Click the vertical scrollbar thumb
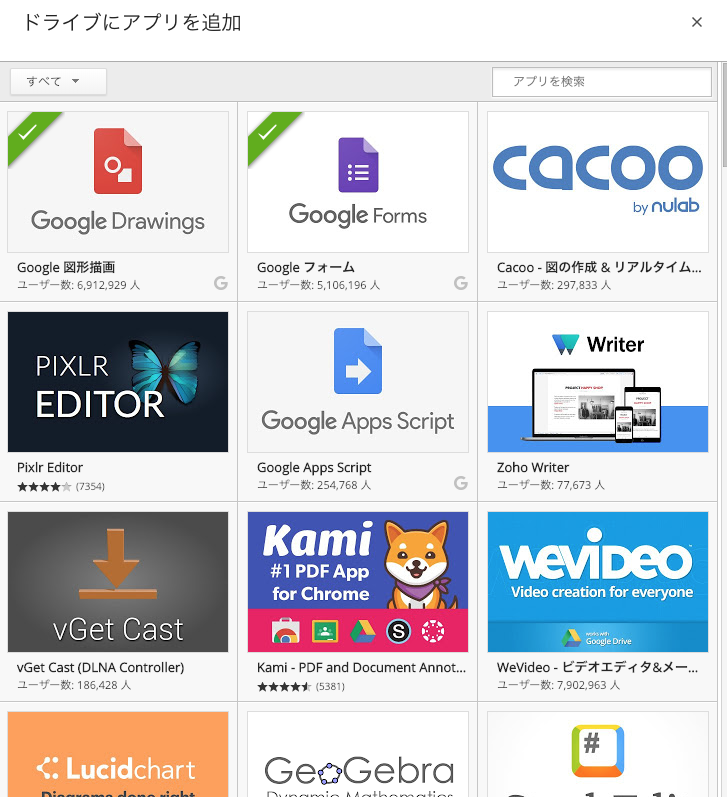The height and width of the screenshot is (797, 727). point(724,114)
